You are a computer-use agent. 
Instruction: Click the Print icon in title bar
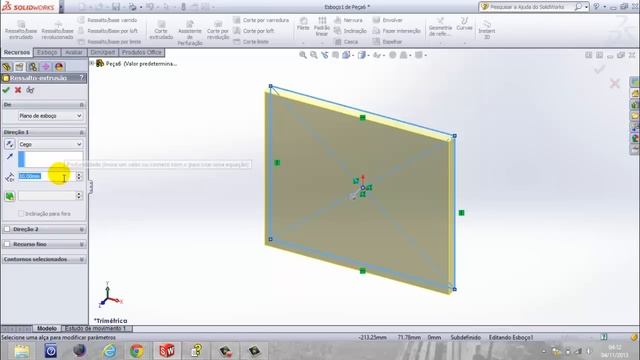point(132,7)
